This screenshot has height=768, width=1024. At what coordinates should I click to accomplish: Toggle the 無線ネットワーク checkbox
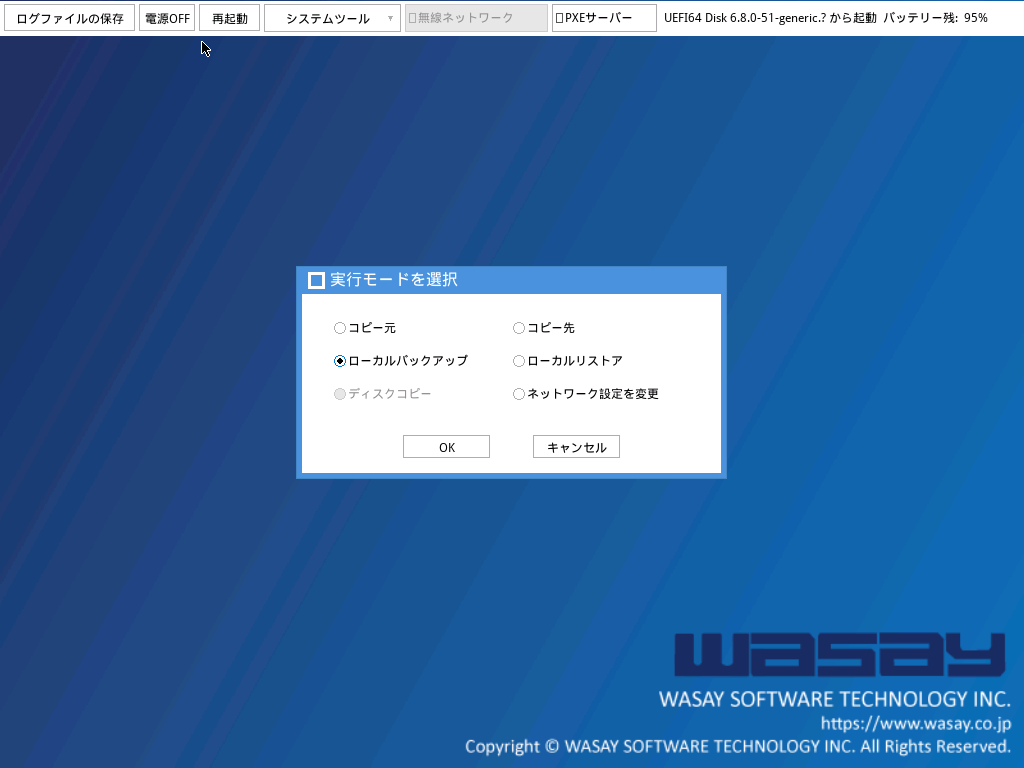tap(412, 18)
